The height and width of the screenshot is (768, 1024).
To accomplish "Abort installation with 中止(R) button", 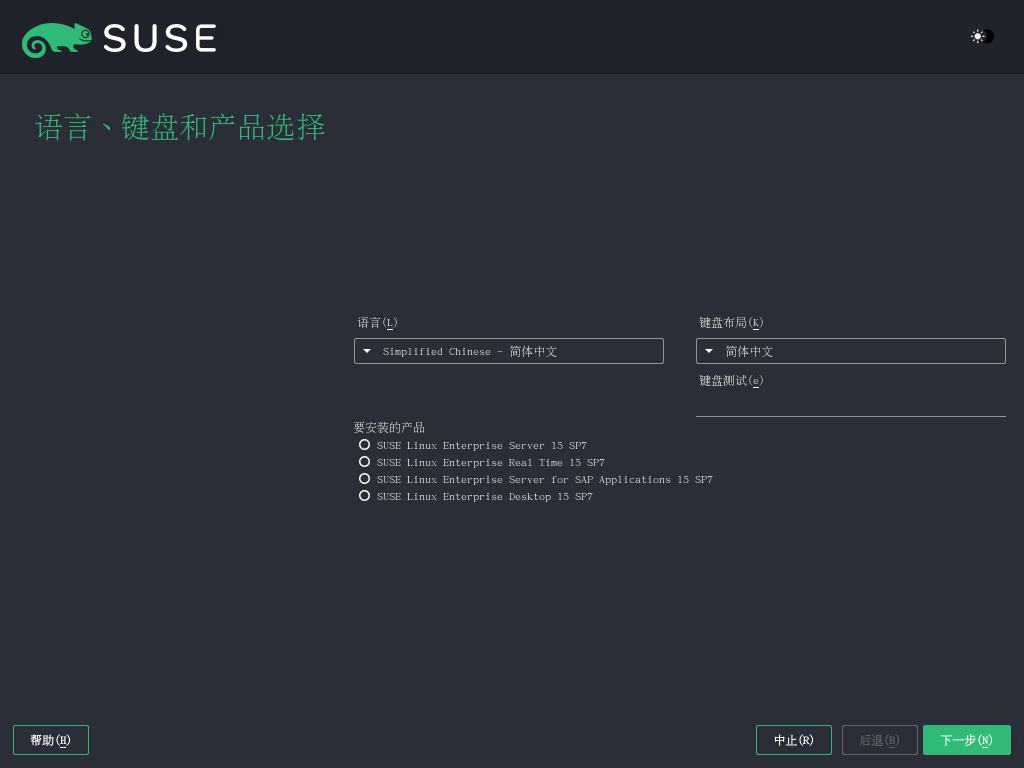I will [793, 740].
